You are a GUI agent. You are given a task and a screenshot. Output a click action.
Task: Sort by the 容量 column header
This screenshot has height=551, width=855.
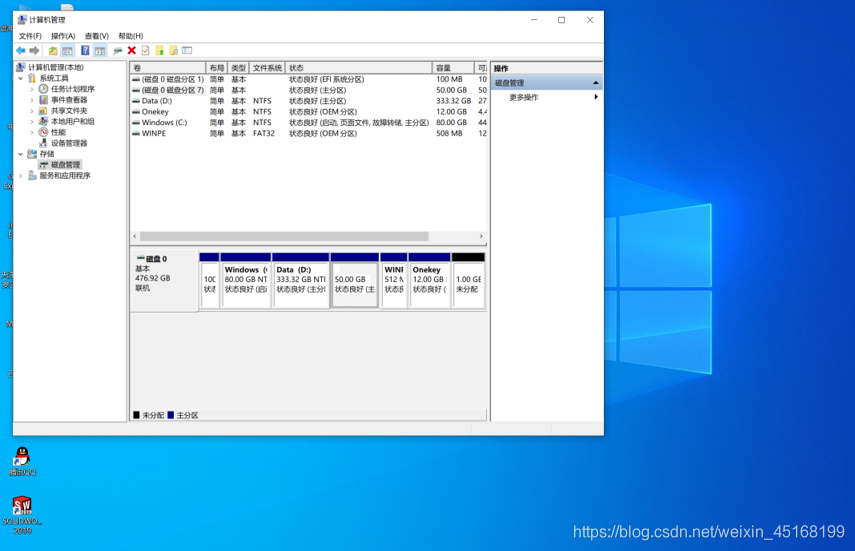point(453,68)
